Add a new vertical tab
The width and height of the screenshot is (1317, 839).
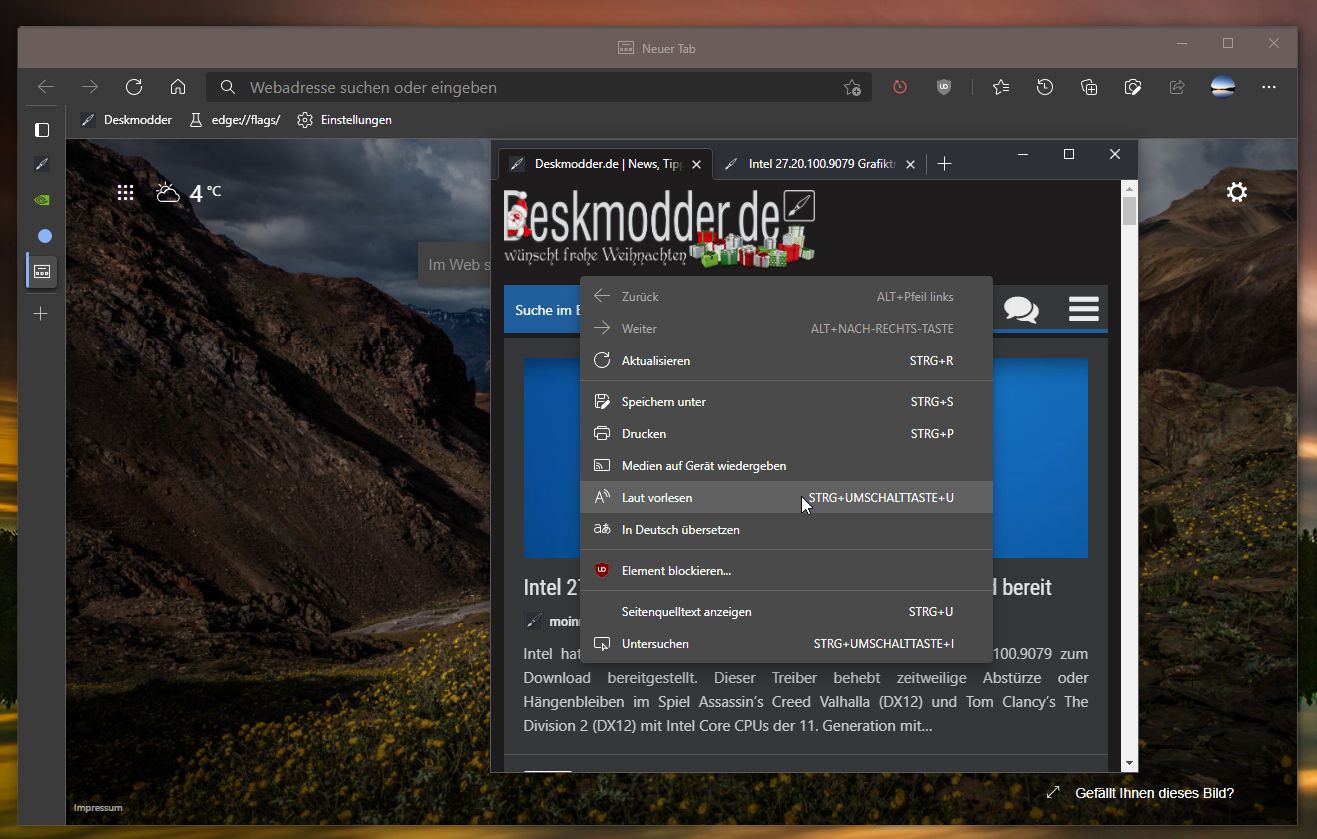pos(41,313)
